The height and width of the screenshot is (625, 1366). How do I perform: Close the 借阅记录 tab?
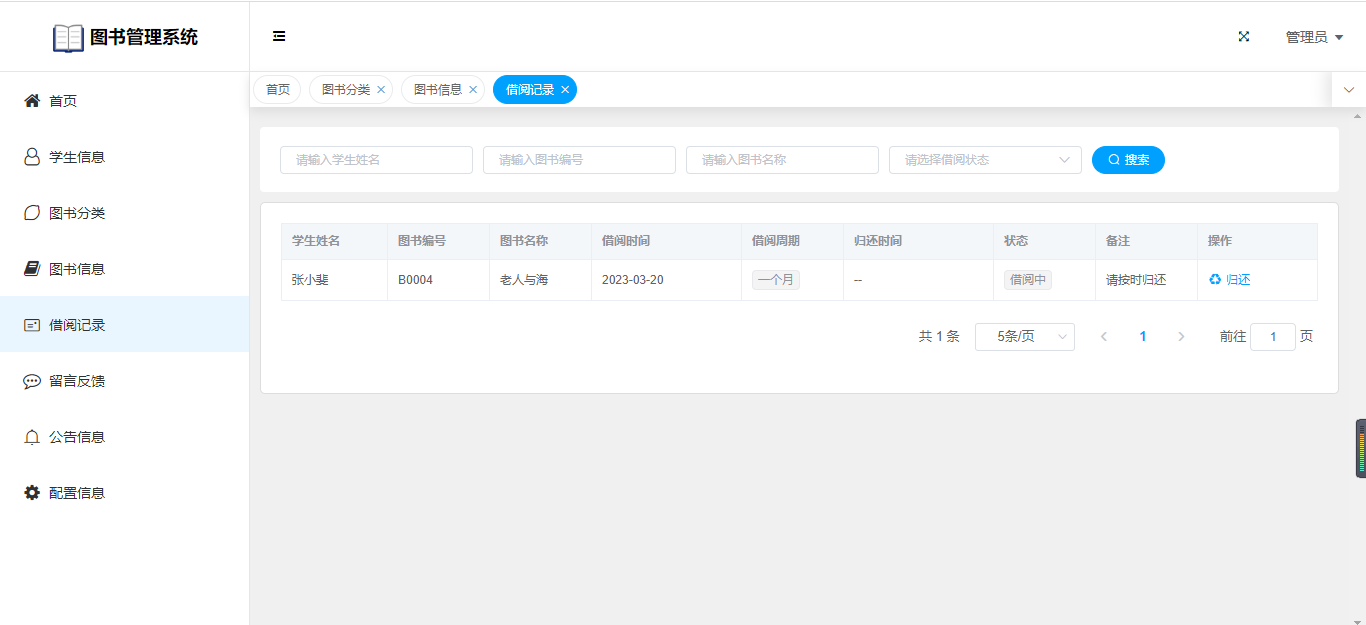pyautogui.click(x=565, y=90)
